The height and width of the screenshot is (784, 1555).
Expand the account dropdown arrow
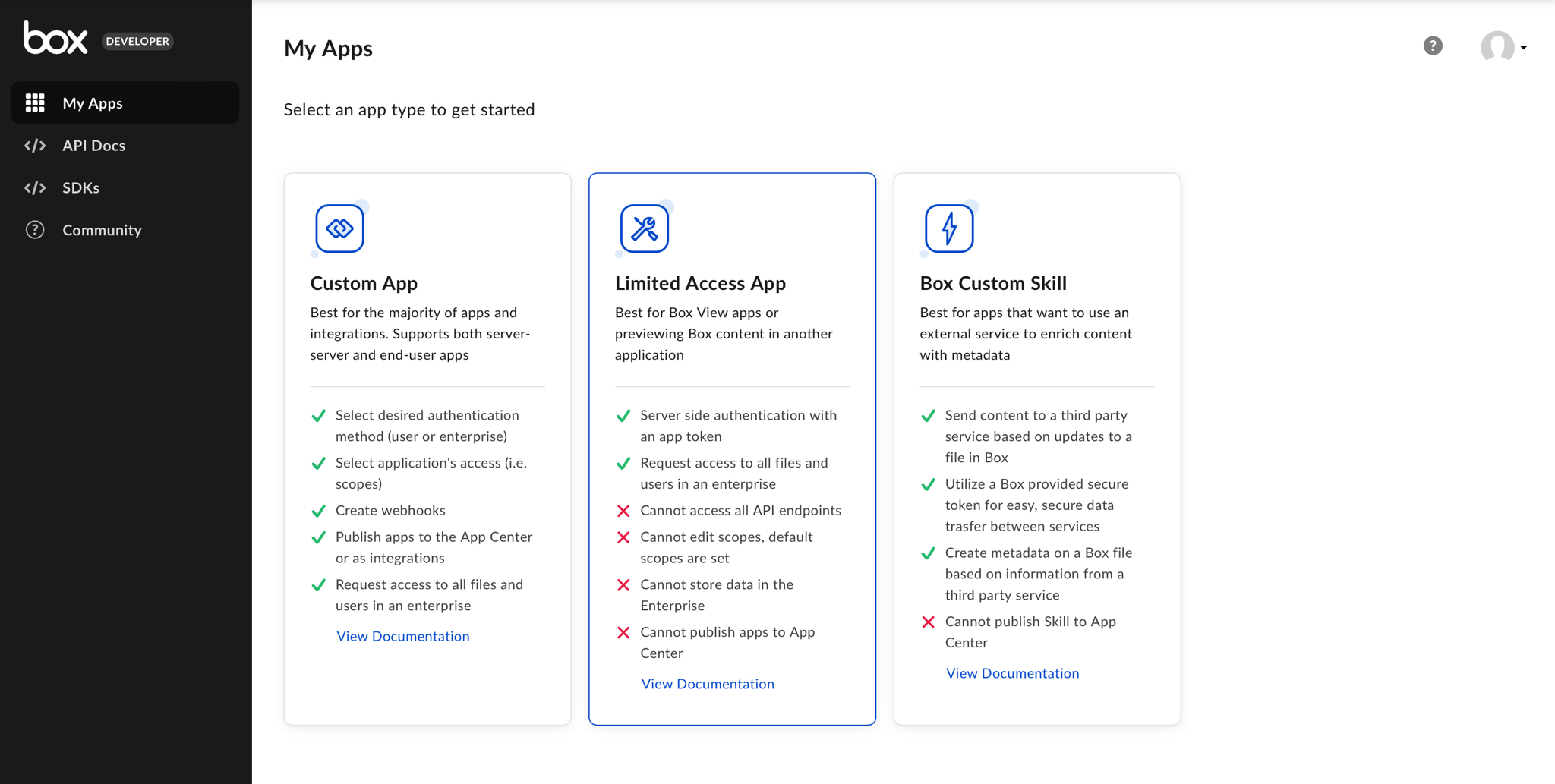click(1523, 48)
